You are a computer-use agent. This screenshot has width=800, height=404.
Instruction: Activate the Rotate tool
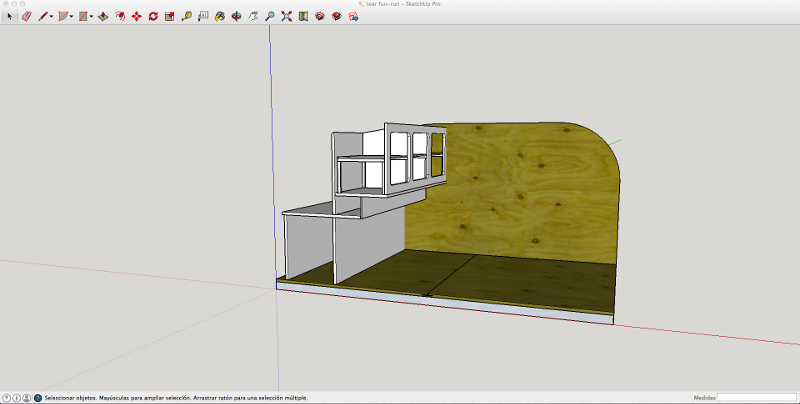coord(153,17)
